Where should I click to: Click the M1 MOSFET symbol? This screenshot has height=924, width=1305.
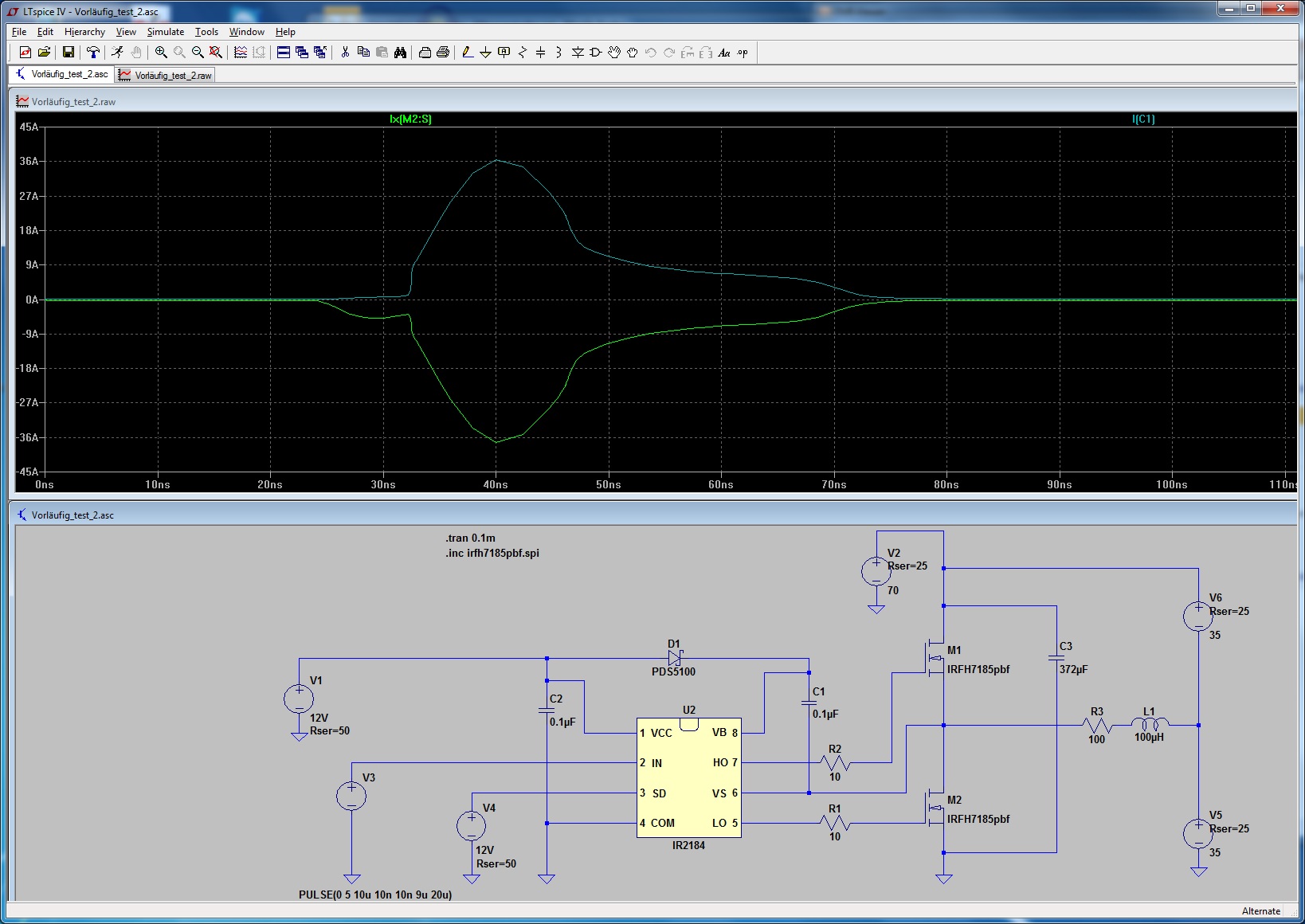click(935, 659)
